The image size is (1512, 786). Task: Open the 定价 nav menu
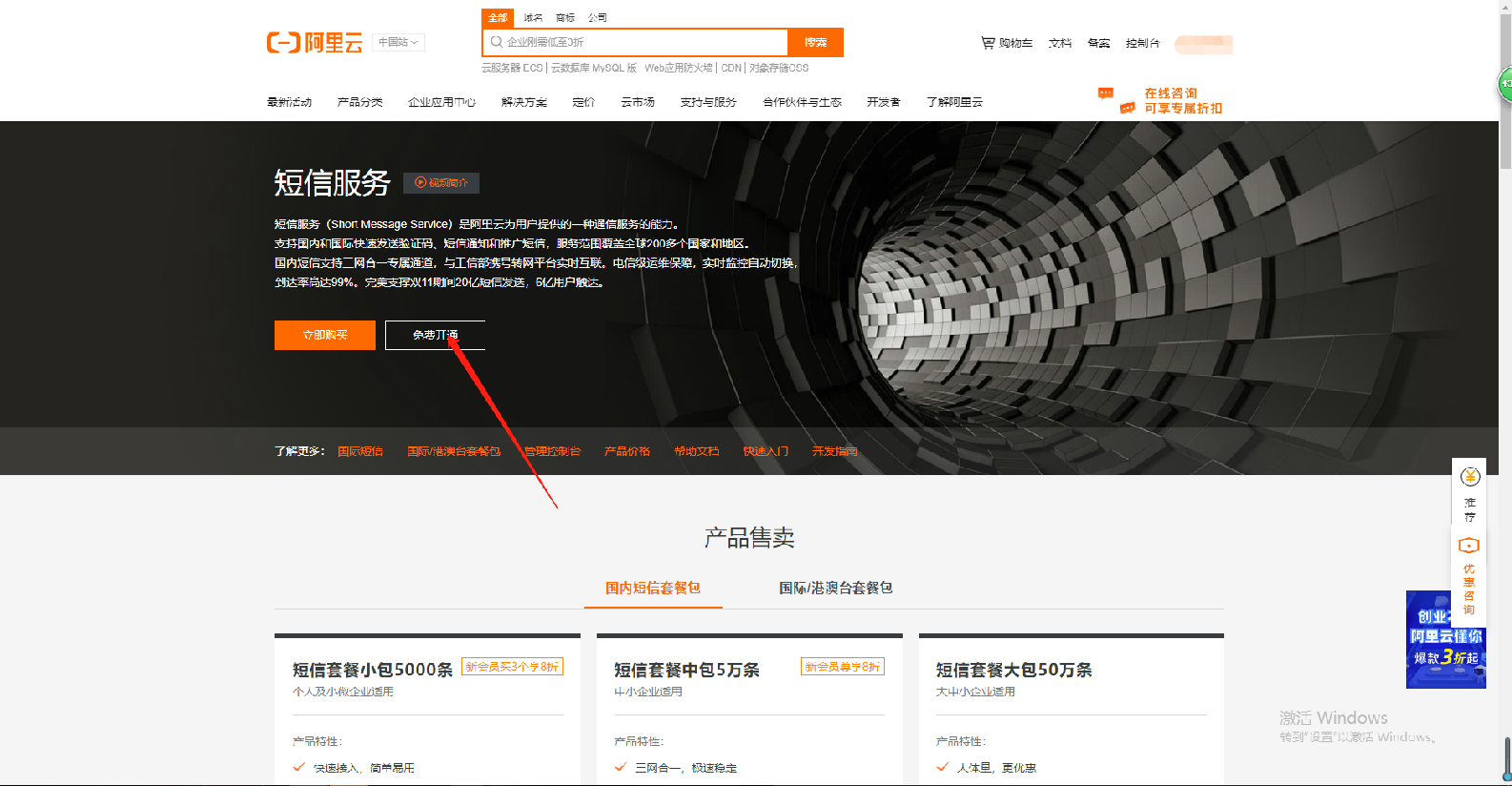pos(583,102)
